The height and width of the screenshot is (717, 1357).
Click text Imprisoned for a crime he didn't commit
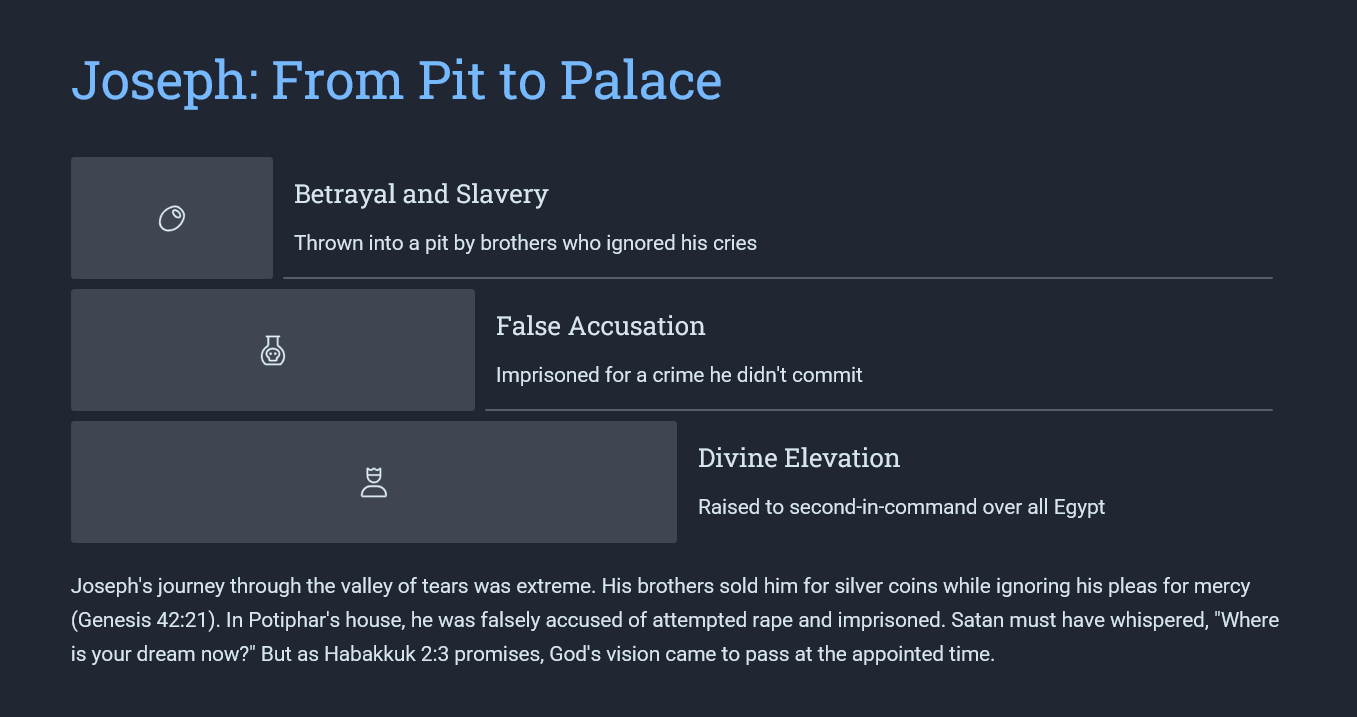tap(679, 375)
